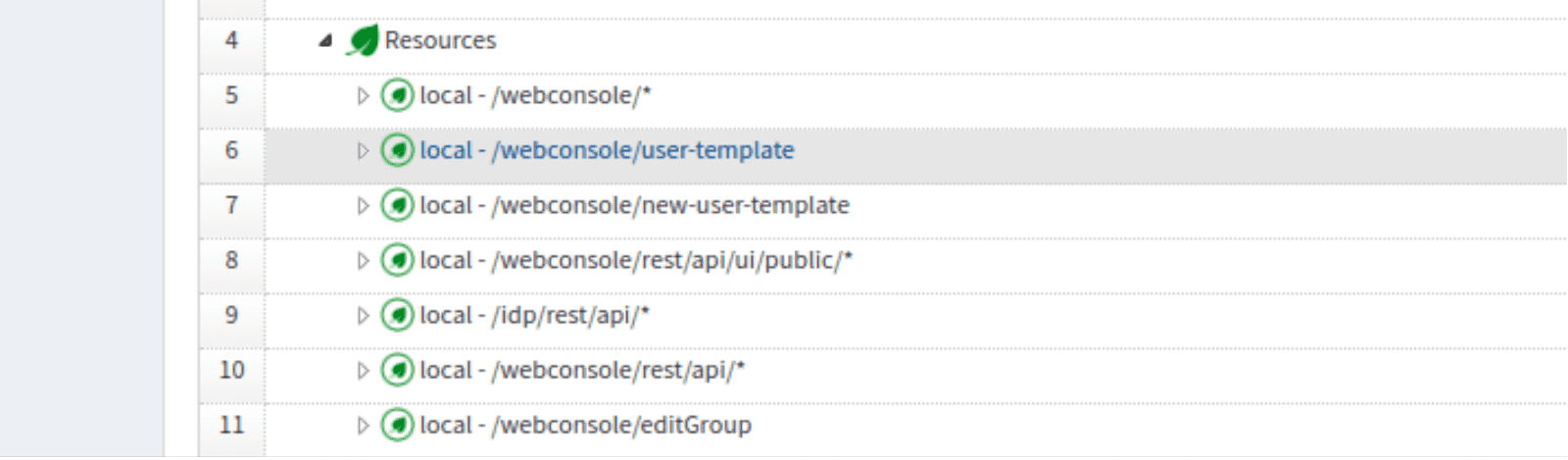Viewport: 1568px width, 460px height.
Task: Select the local - /webconsole/new-user-template row
Action: [634, 206]
